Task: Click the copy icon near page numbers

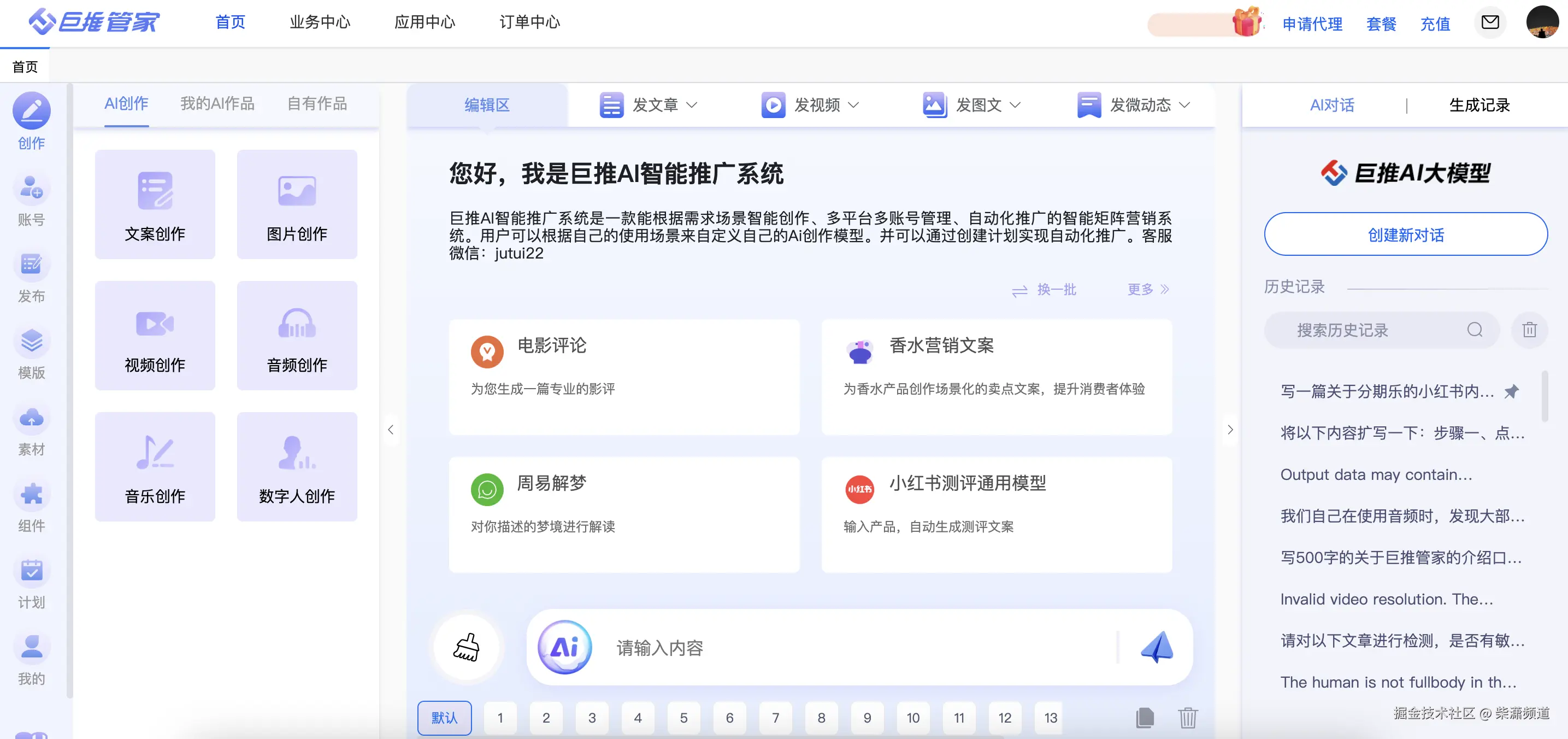Action: tap(1145, 718)
